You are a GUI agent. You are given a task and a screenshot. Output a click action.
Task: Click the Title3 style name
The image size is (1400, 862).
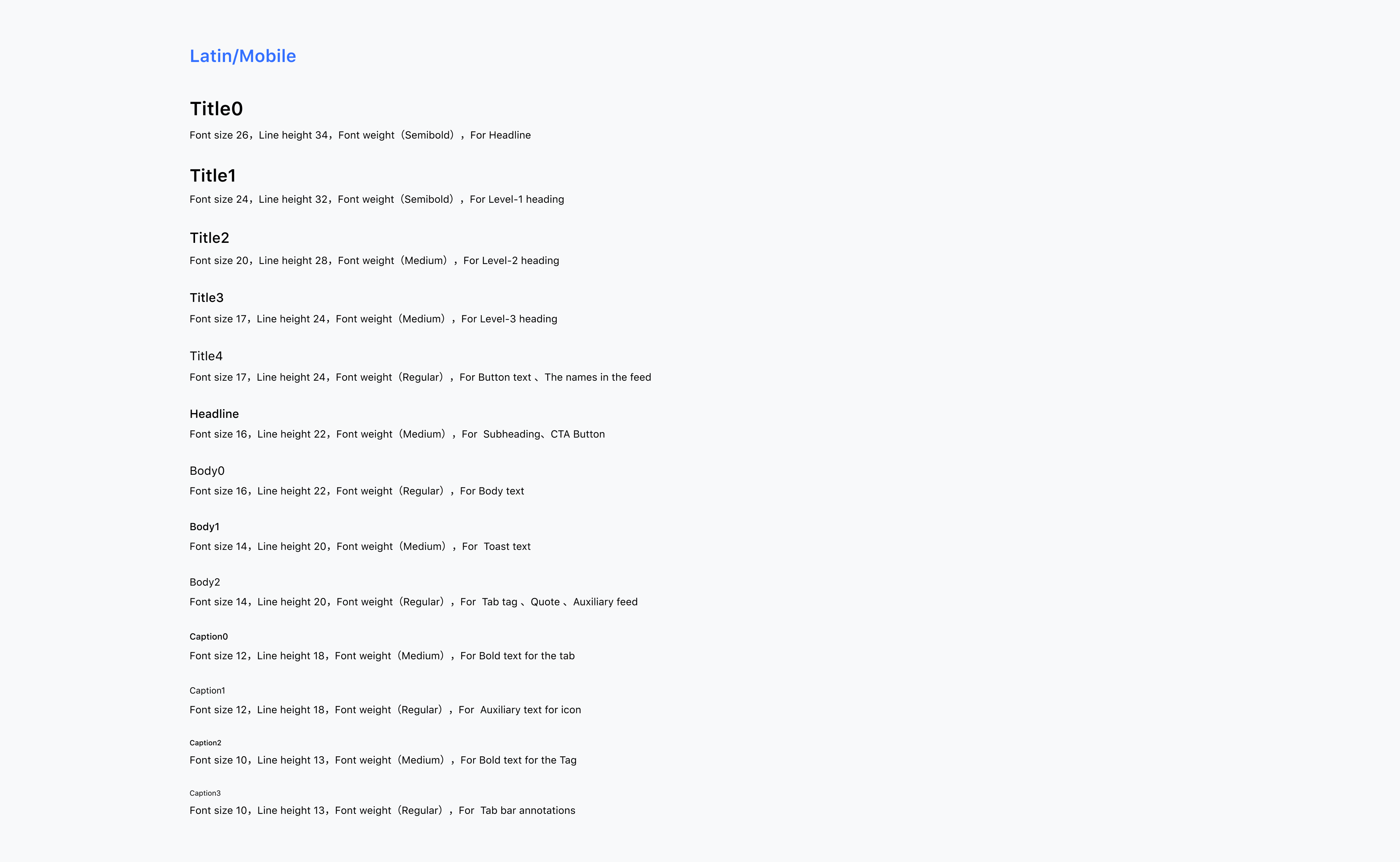[x=206, y=298]
